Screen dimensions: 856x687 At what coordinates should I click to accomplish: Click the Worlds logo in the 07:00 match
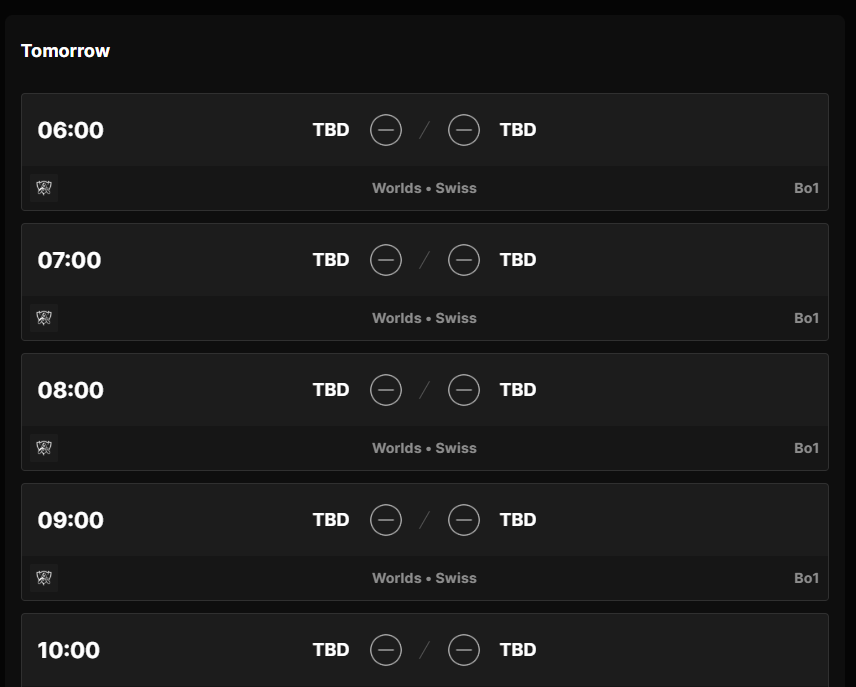44,318
